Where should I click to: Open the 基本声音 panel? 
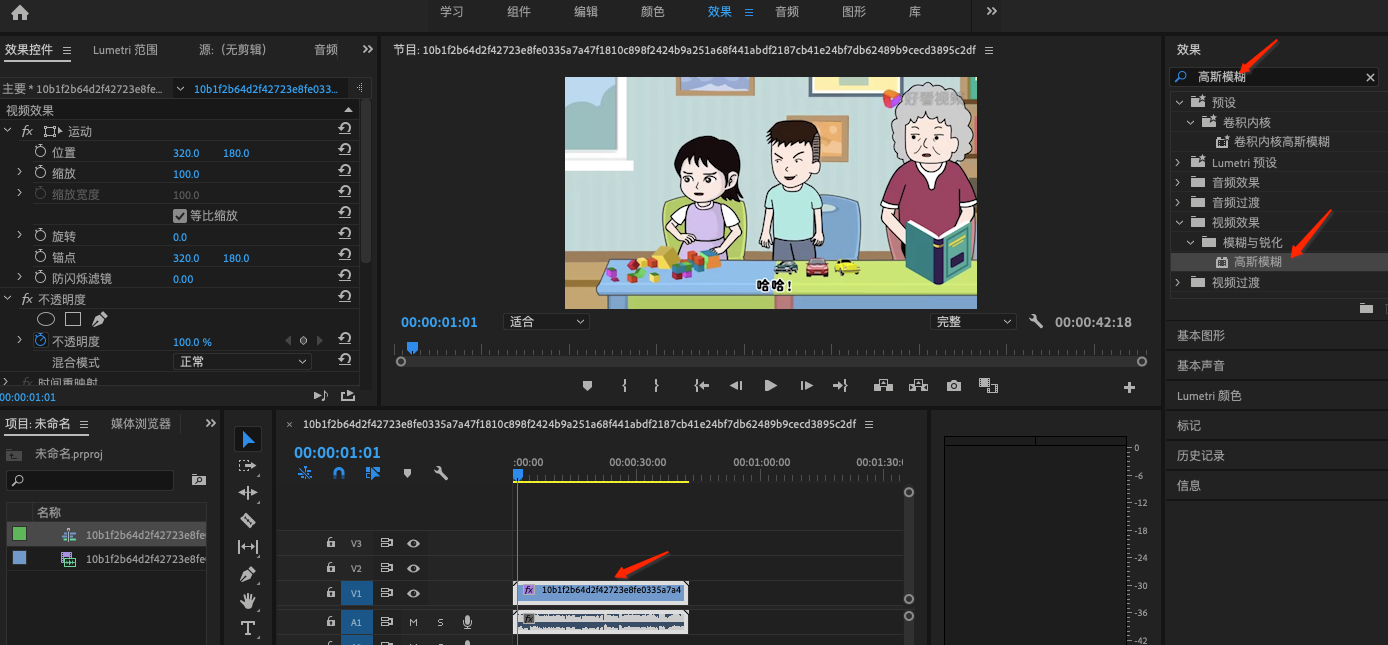(1201, 366)
